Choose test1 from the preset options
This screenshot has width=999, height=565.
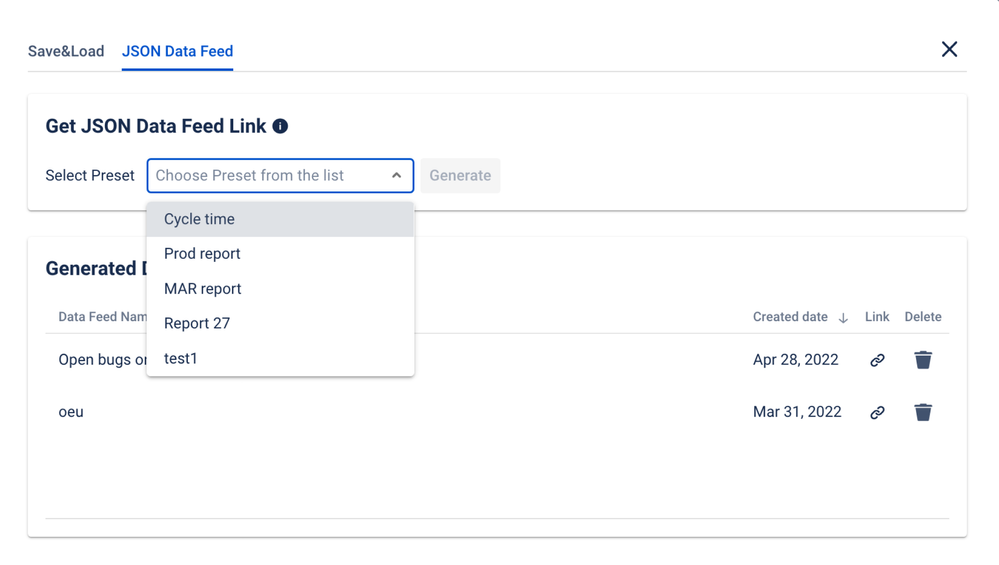tap(280, 359)
